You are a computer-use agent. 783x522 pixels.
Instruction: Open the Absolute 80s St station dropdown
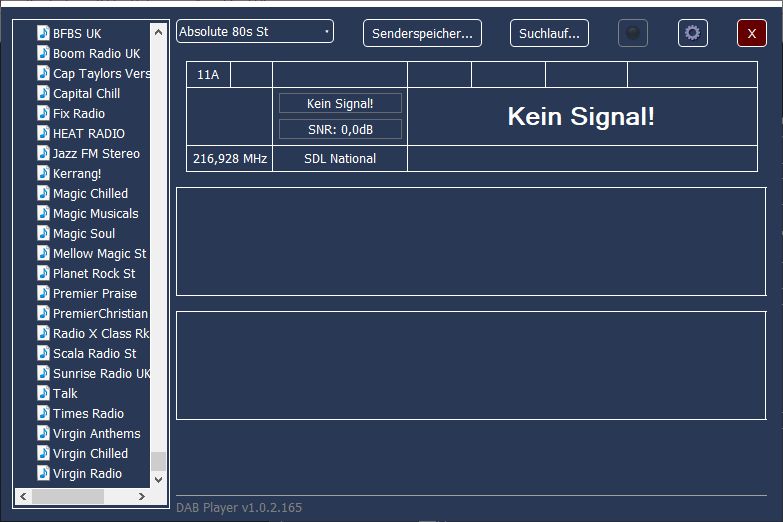coord(255,32)
